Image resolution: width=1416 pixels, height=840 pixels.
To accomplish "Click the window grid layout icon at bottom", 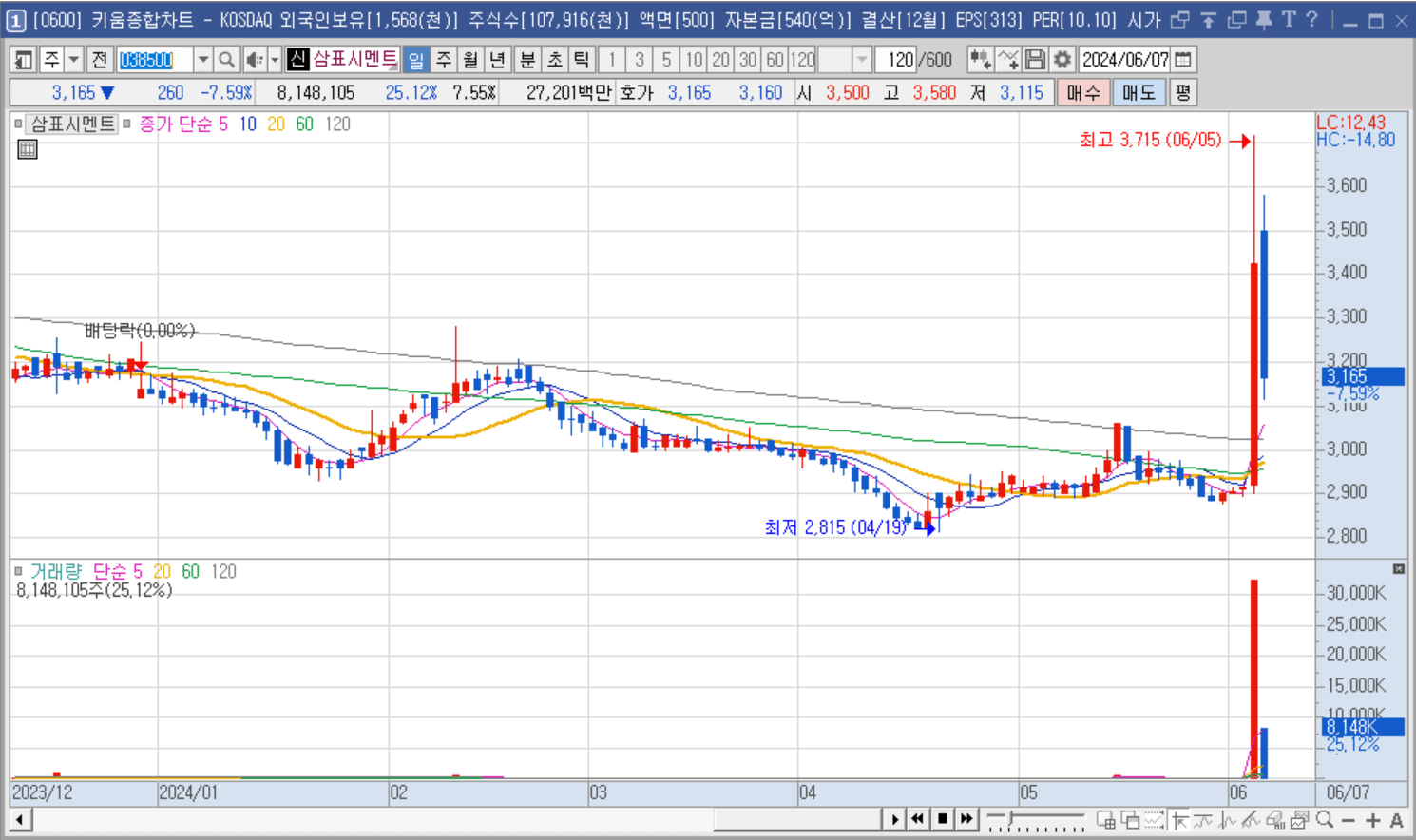I will coord(1106,820).
